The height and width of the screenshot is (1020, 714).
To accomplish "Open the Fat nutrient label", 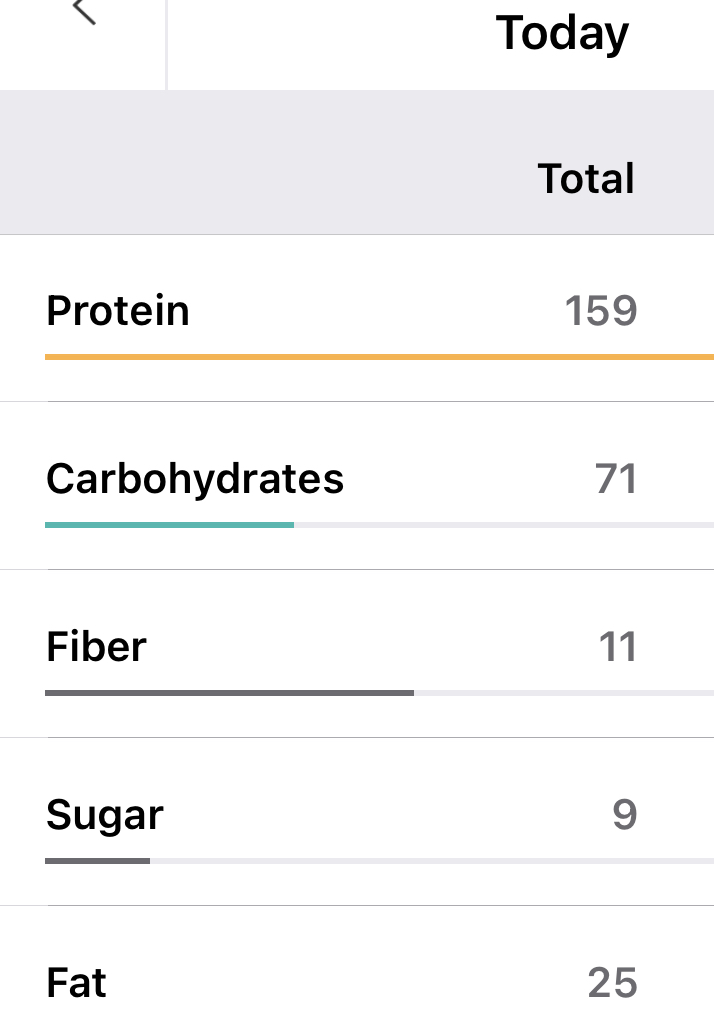I will tap(76, 983).
